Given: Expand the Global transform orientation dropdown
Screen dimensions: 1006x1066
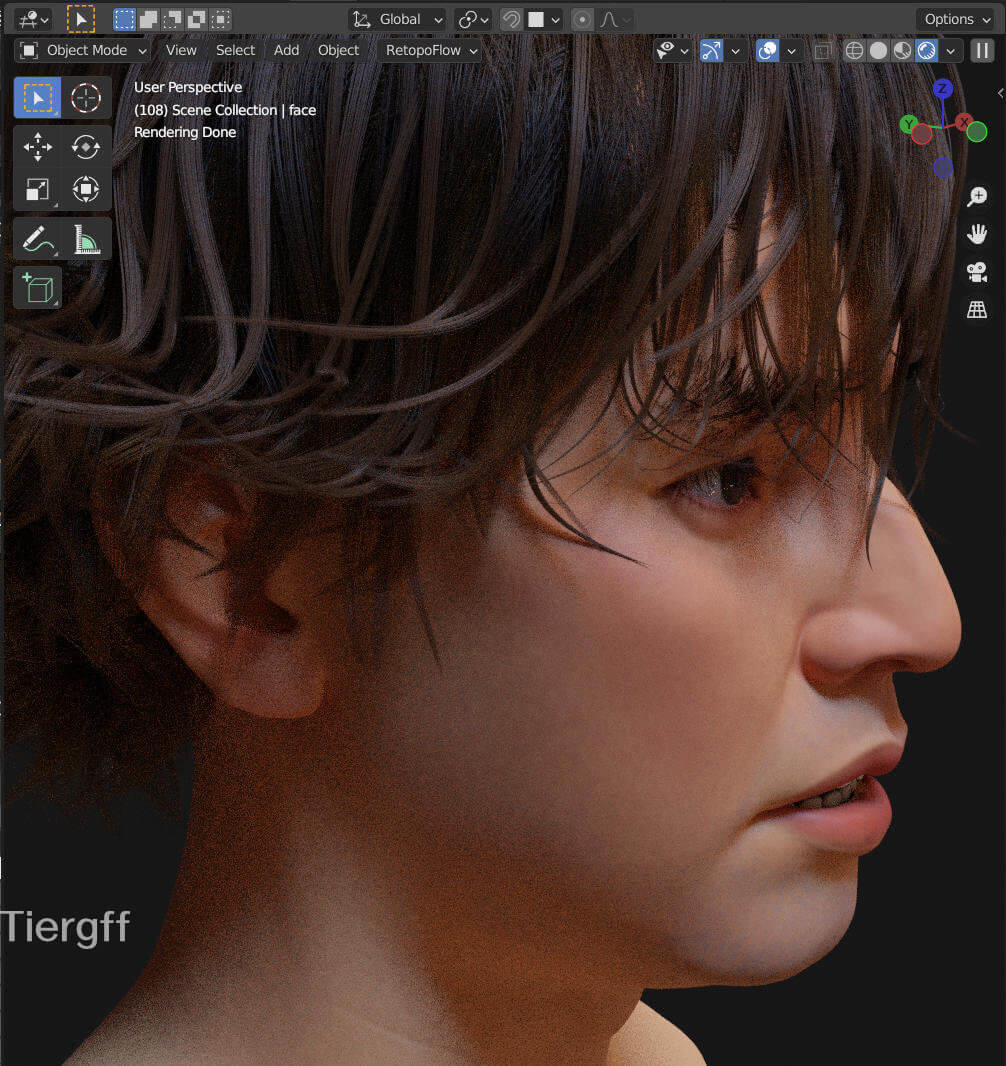Looking at the screenshot, I should click(398, 19).
